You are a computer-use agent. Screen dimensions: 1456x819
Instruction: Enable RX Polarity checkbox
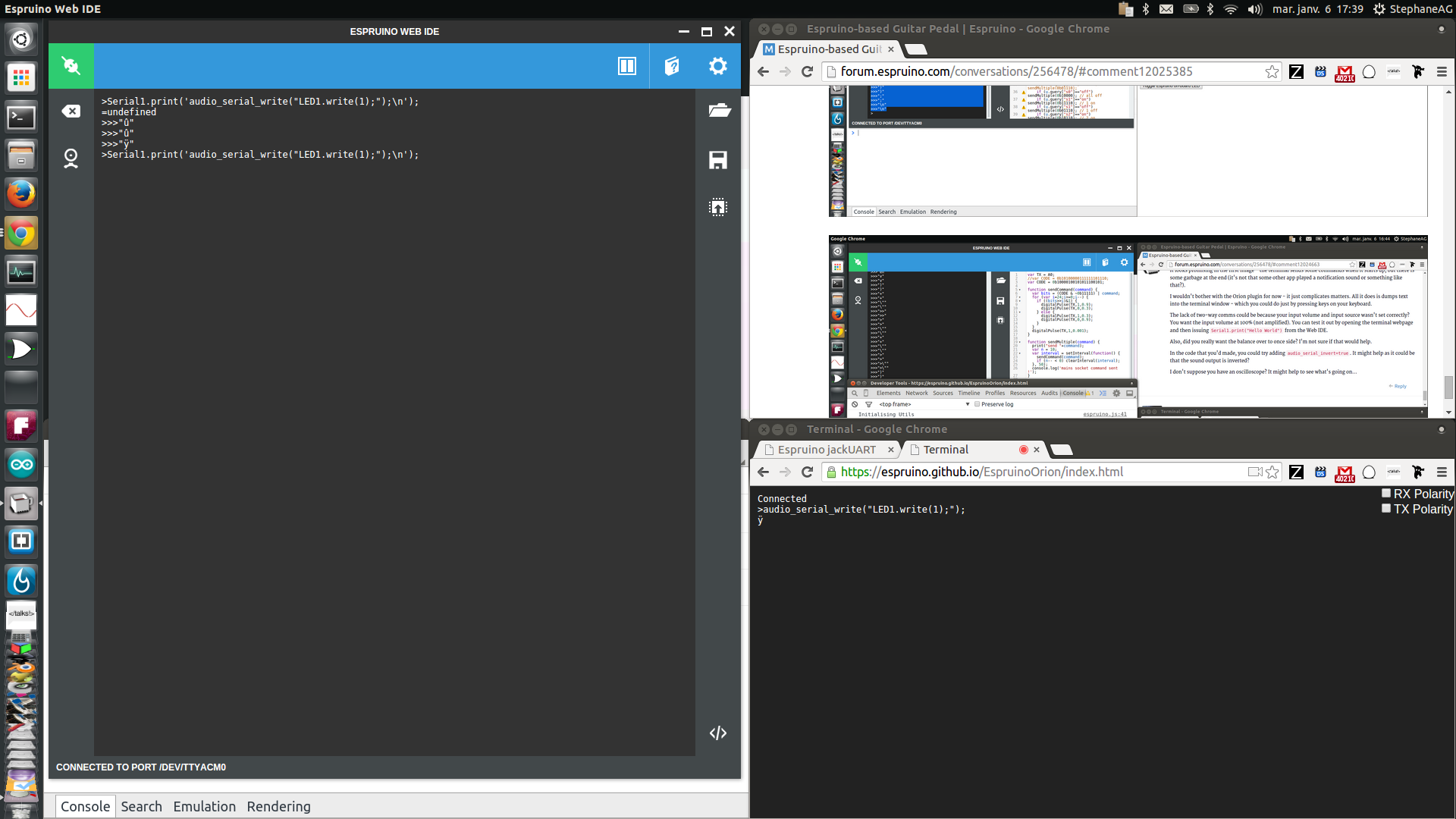point(1385,494)
